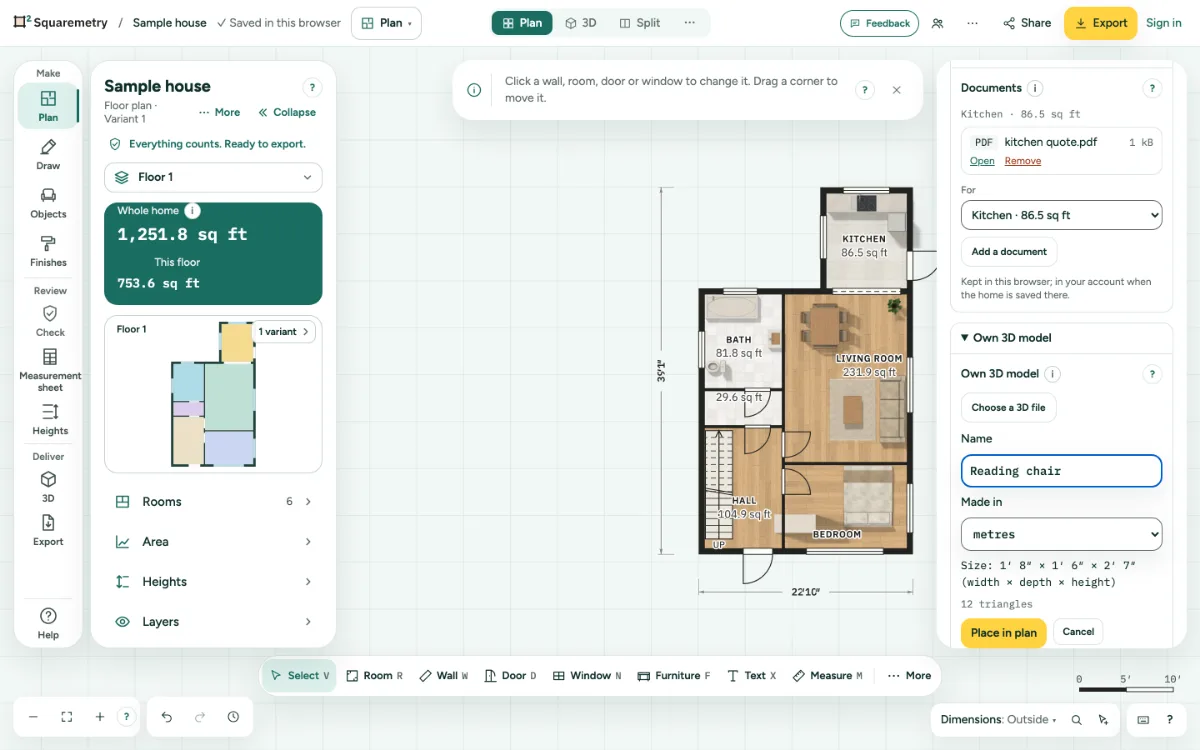Open Export in the left sidebar
The height and width of the screenshot is (750, 1200).
tap(48, 531)
